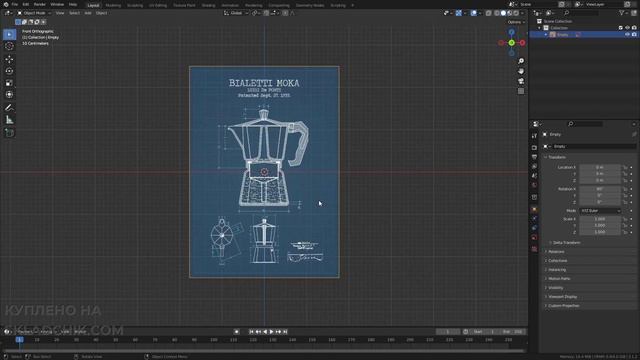Click the Scale X value field
Image resolution: width=640 pixels, height=360 pixels.
pyautogui.click(x=600, y=219)
